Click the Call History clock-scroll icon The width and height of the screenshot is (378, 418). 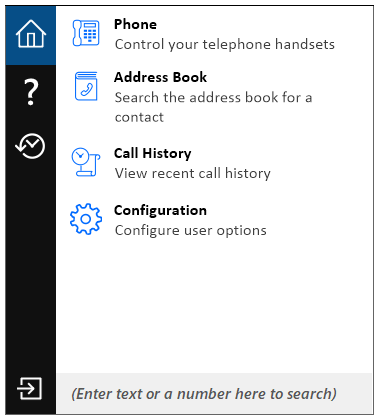pos(86,162)
